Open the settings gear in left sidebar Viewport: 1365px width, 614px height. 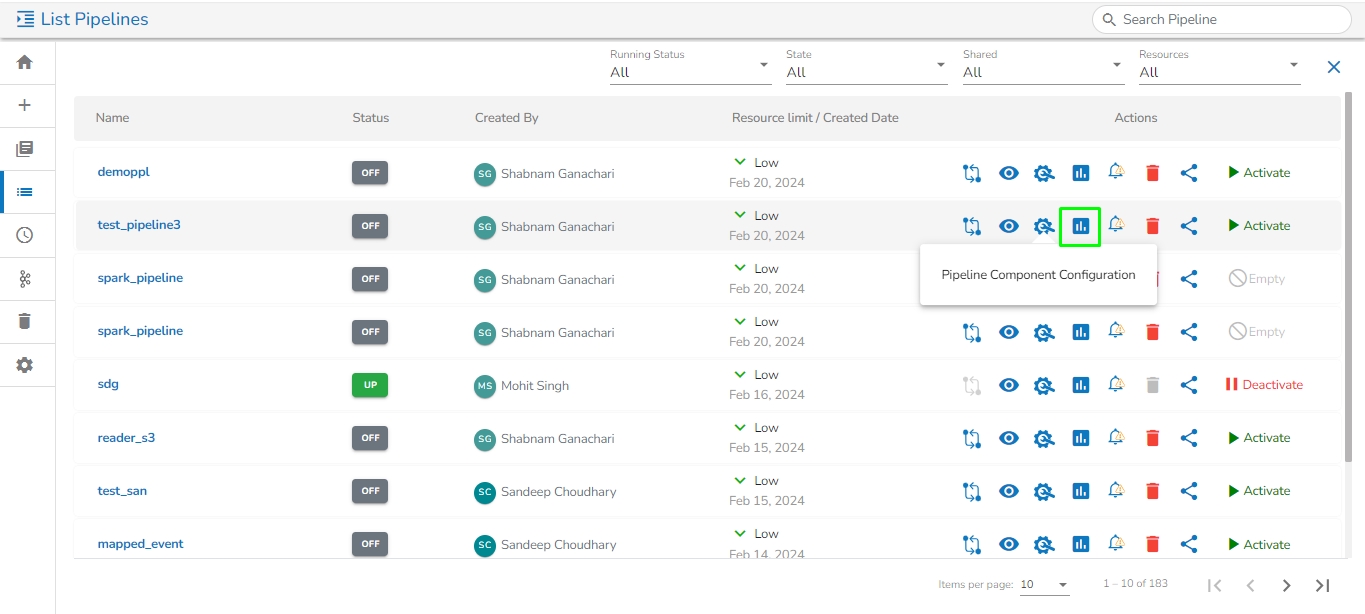(x=25, y=365)
